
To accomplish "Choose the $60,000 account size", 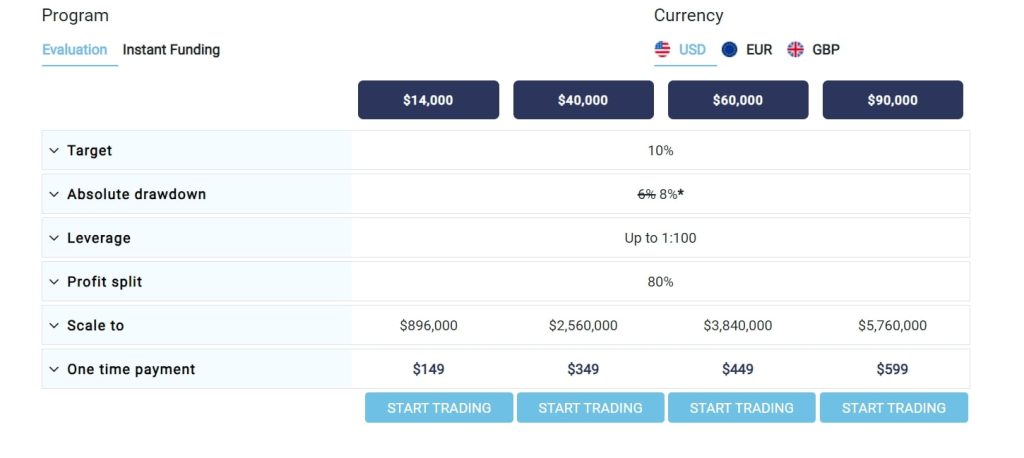I will [x=738, y=100].
